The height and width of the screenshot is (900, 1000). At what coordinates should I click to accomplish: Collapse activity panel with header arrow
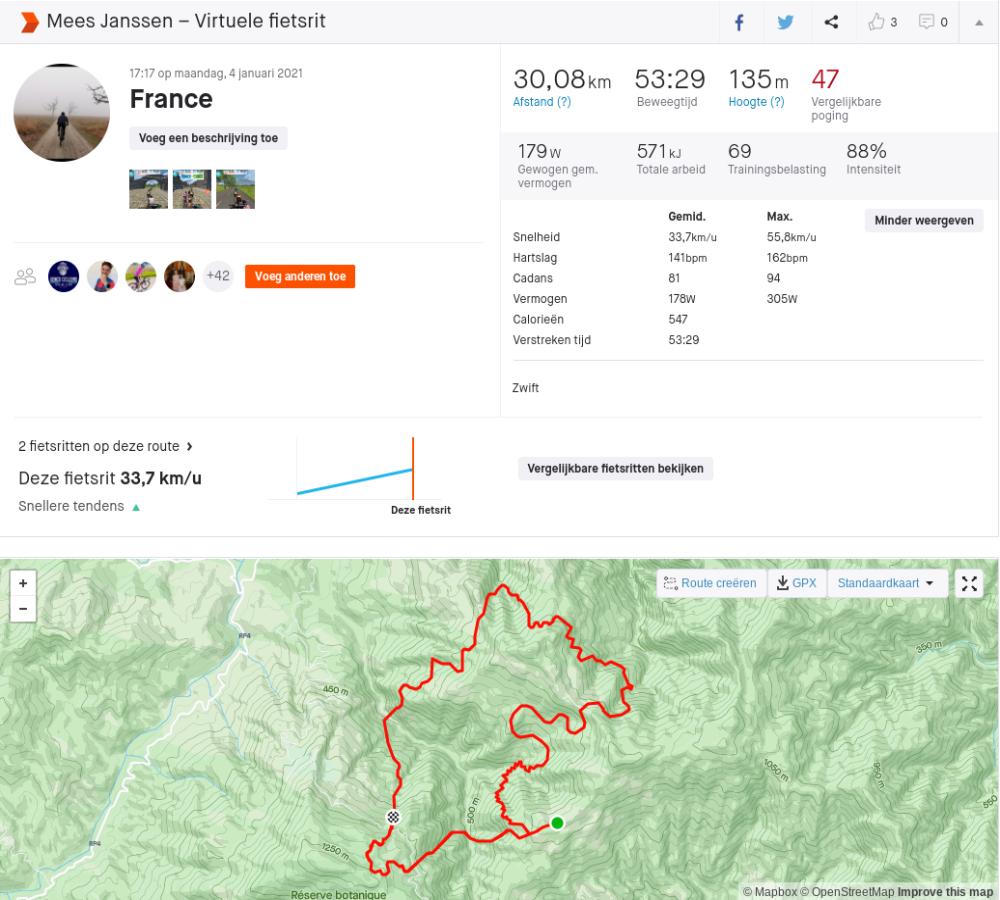(x=979, y=22)
